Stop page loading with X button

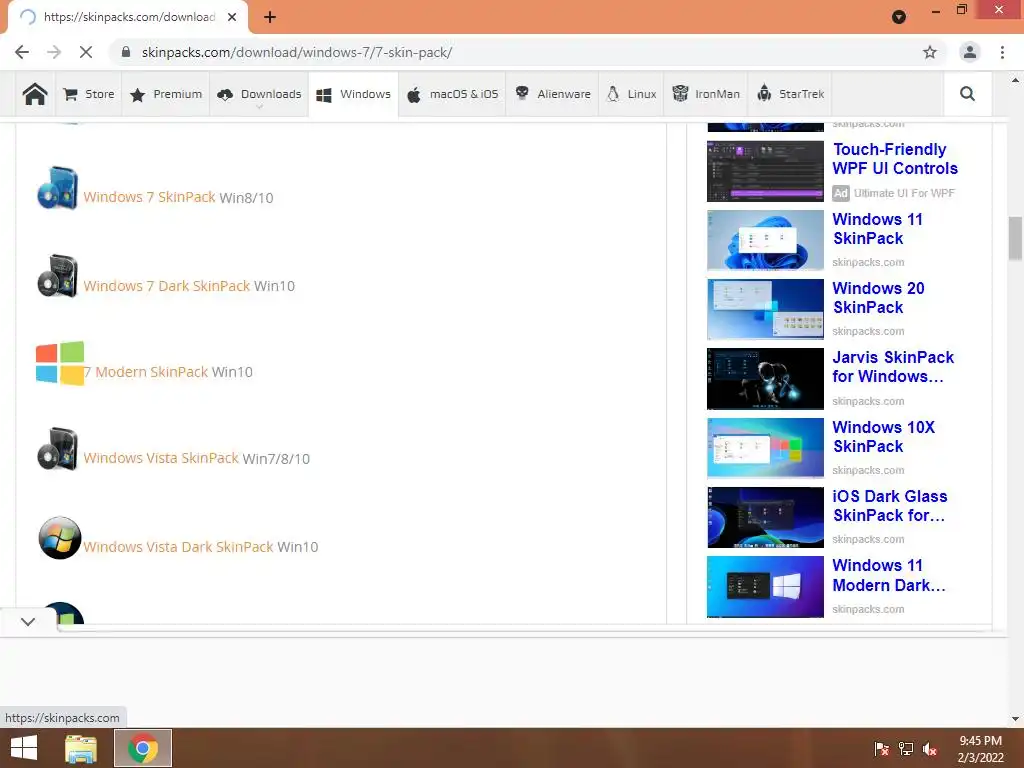(x=86, y=52)
